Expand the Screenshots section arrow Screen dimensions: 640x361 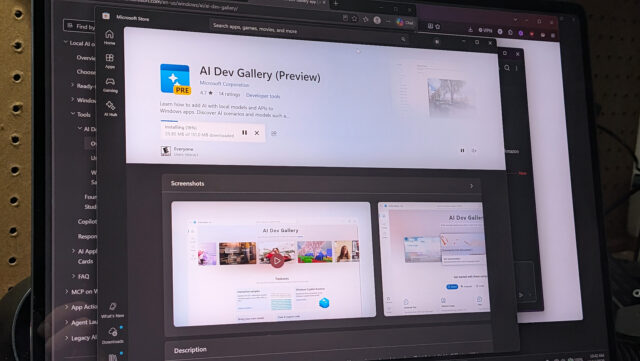471,186
